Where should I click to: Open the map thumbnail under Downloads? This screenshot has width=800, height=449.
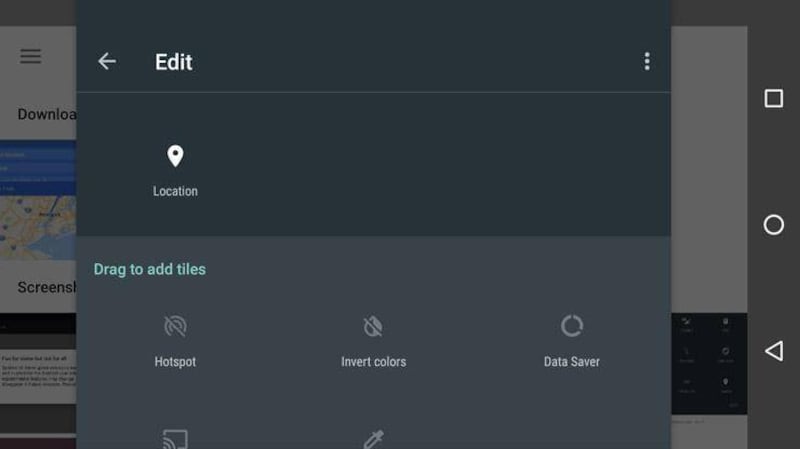(38, 200)
